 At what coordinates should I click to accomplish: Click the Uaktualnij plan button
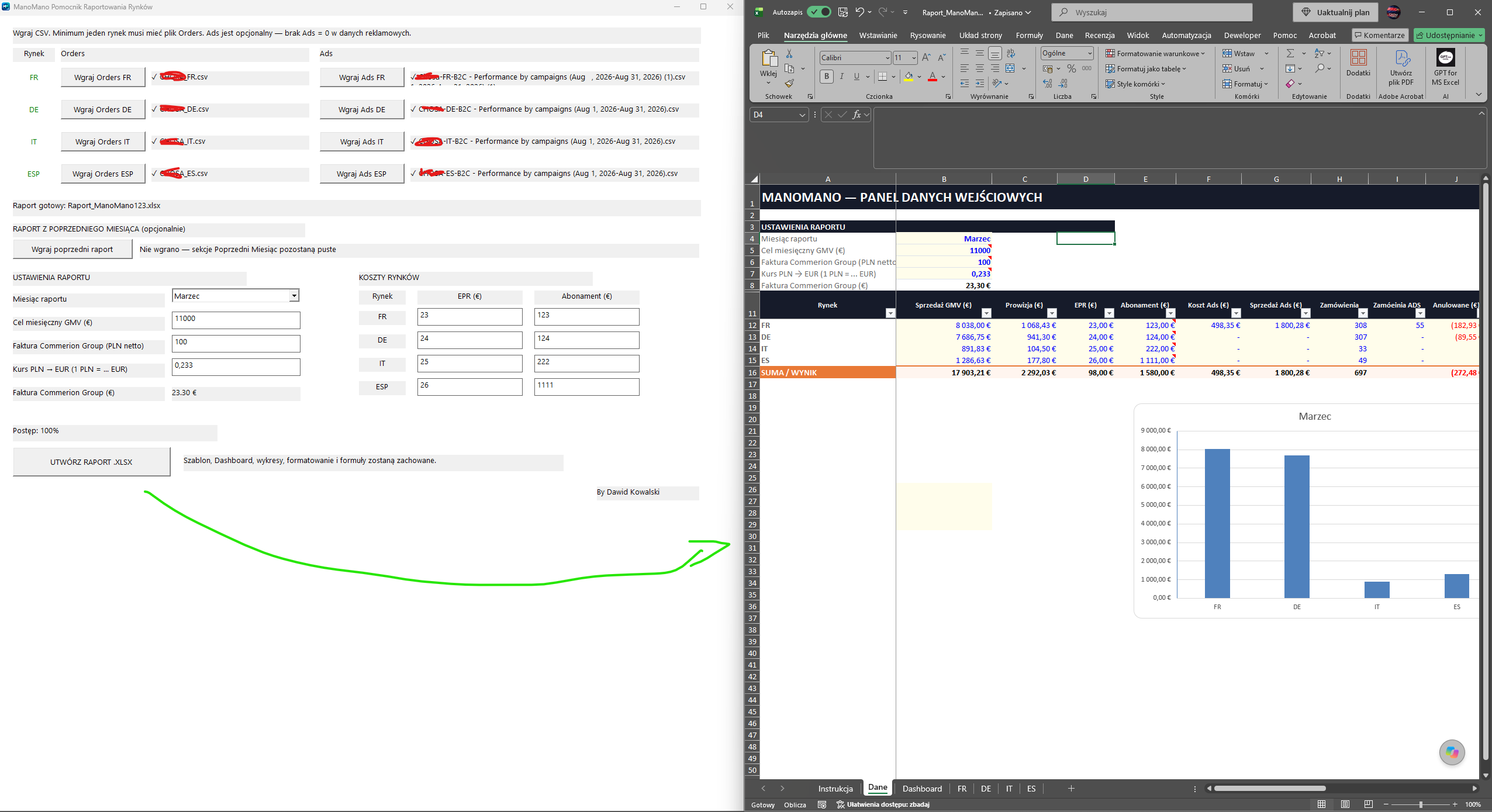[x=1335, y=12]
